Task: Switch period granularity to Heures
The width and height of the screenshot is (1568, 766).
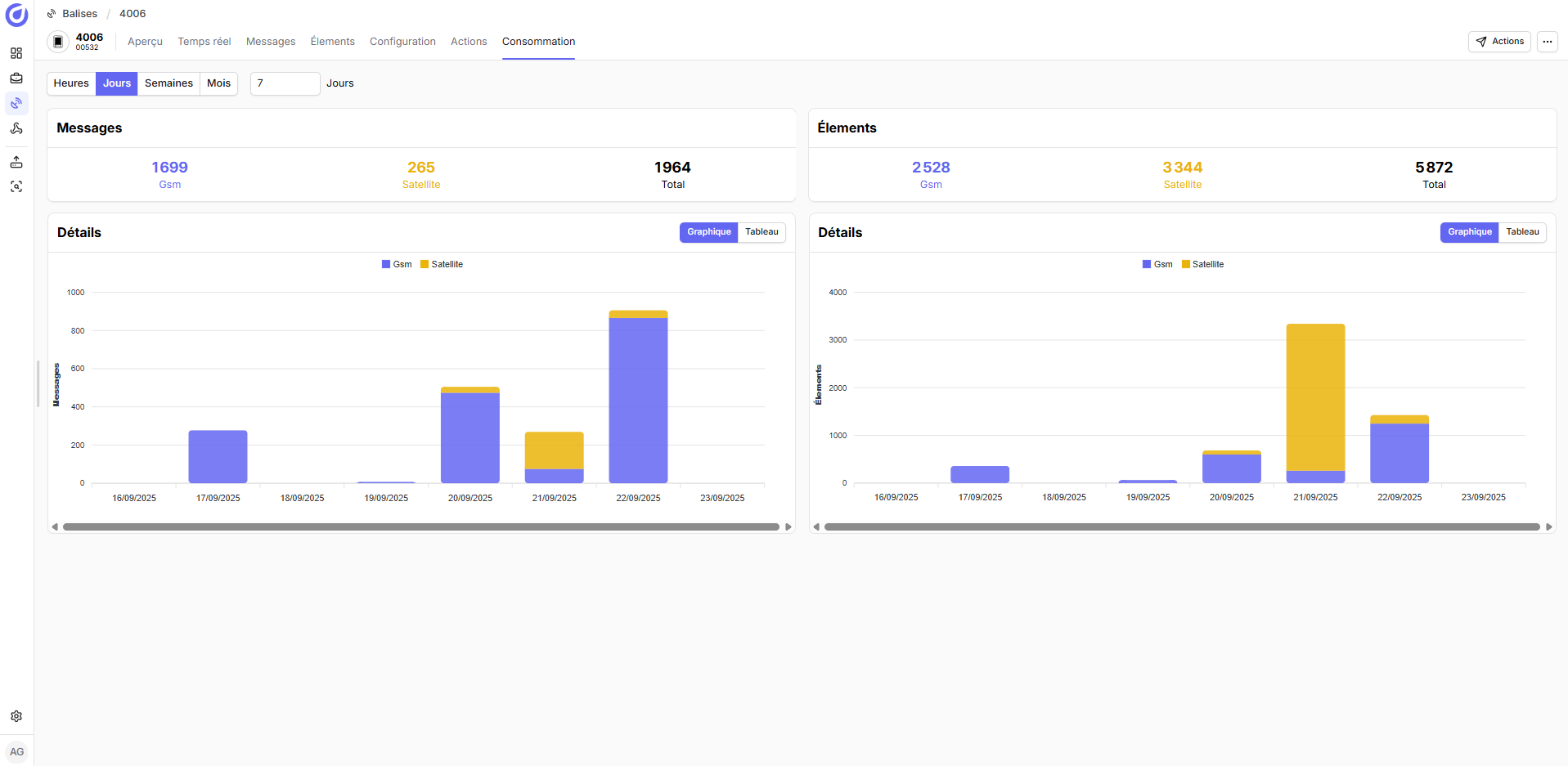Action: (x=71, y=83)
